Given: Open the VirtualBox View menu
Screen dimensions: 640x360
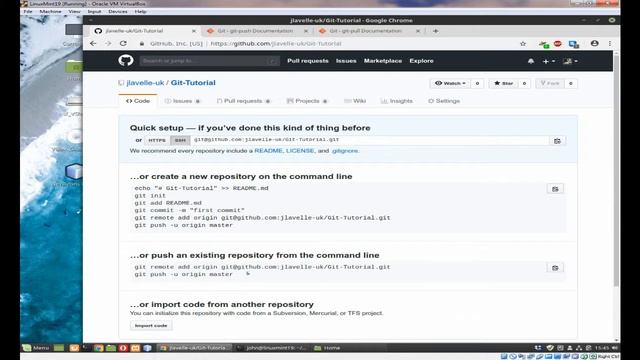Looking at the screenshot, I should tap(74, 11).
